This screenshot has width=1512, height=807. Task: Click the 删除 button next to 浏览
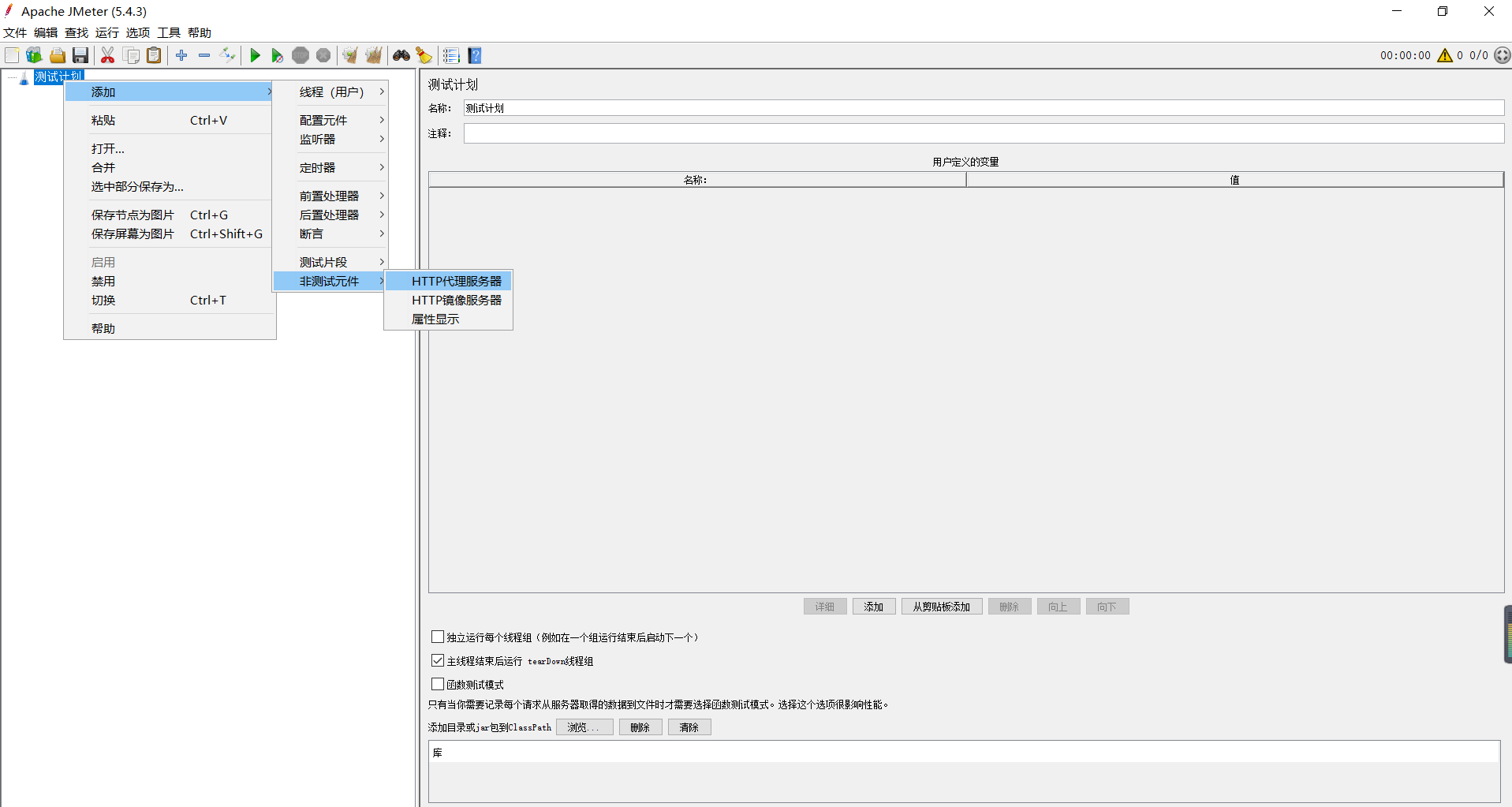[640, 727]
